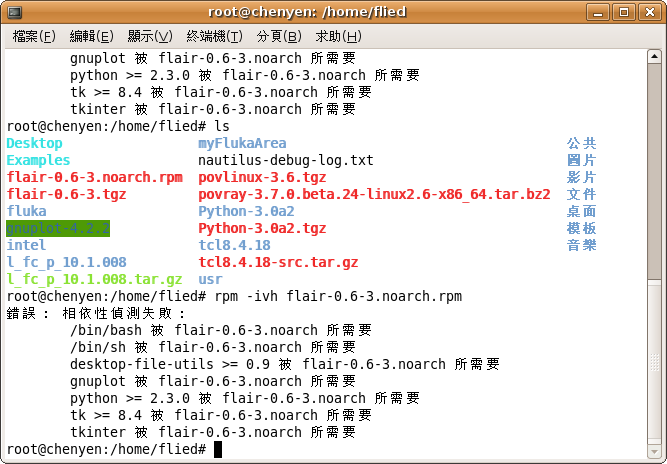Open the terminal window menu icon in title bar

14,12
